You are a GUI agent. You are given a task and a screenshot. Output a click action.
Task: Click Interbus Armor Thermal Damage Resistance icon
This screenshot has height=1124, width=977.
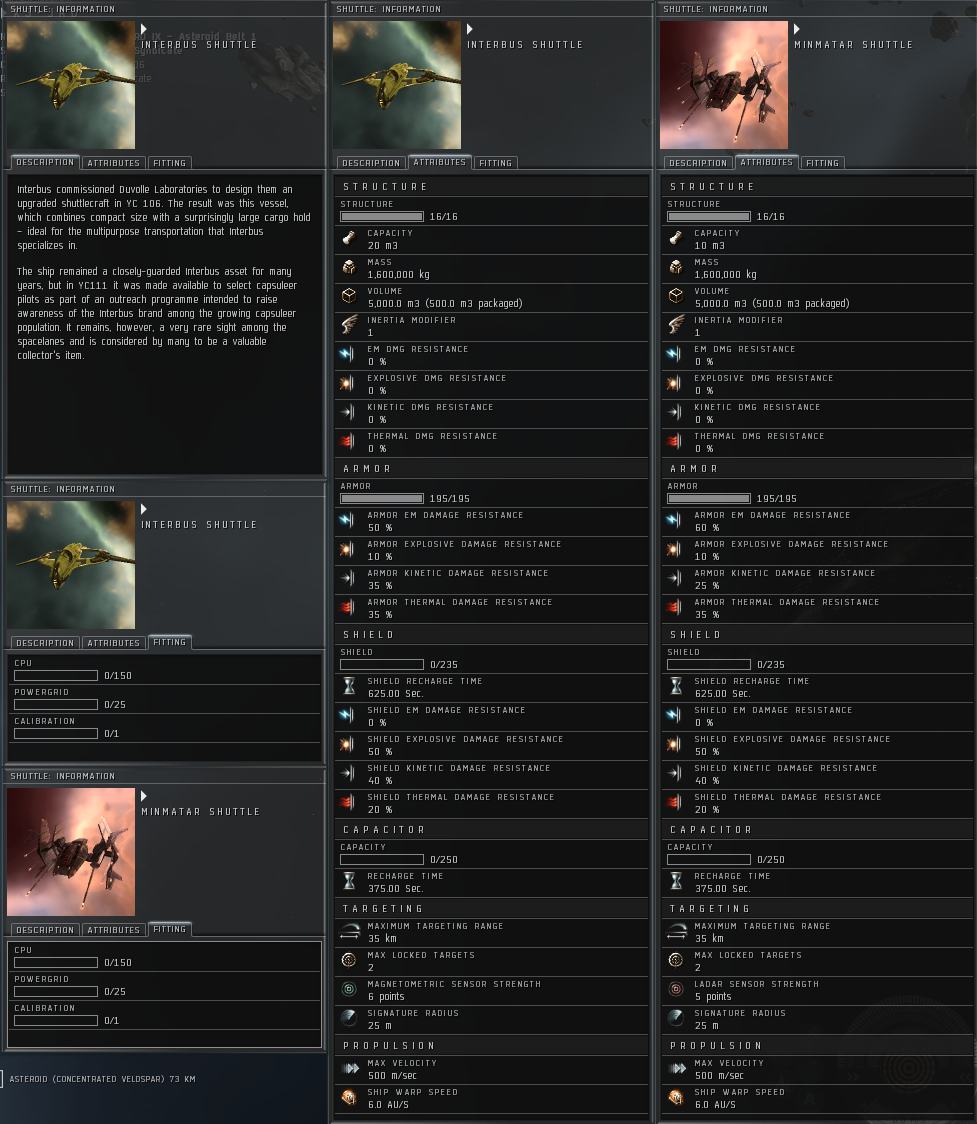pos(348,607)
